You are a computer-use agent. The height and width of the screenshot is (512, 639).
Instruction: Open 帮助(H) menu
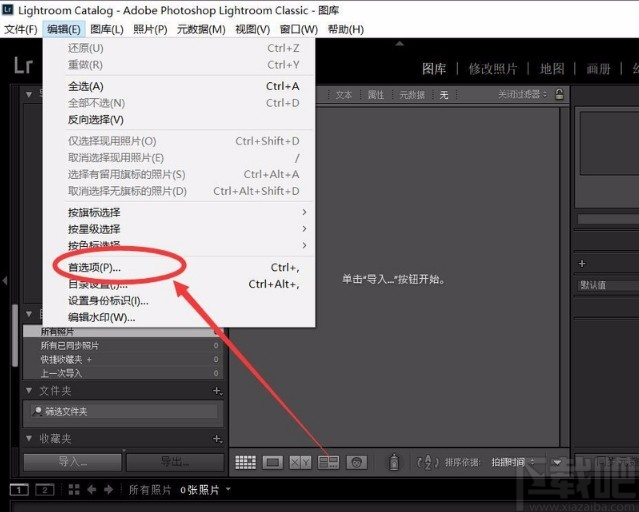(x=346, y=29)
